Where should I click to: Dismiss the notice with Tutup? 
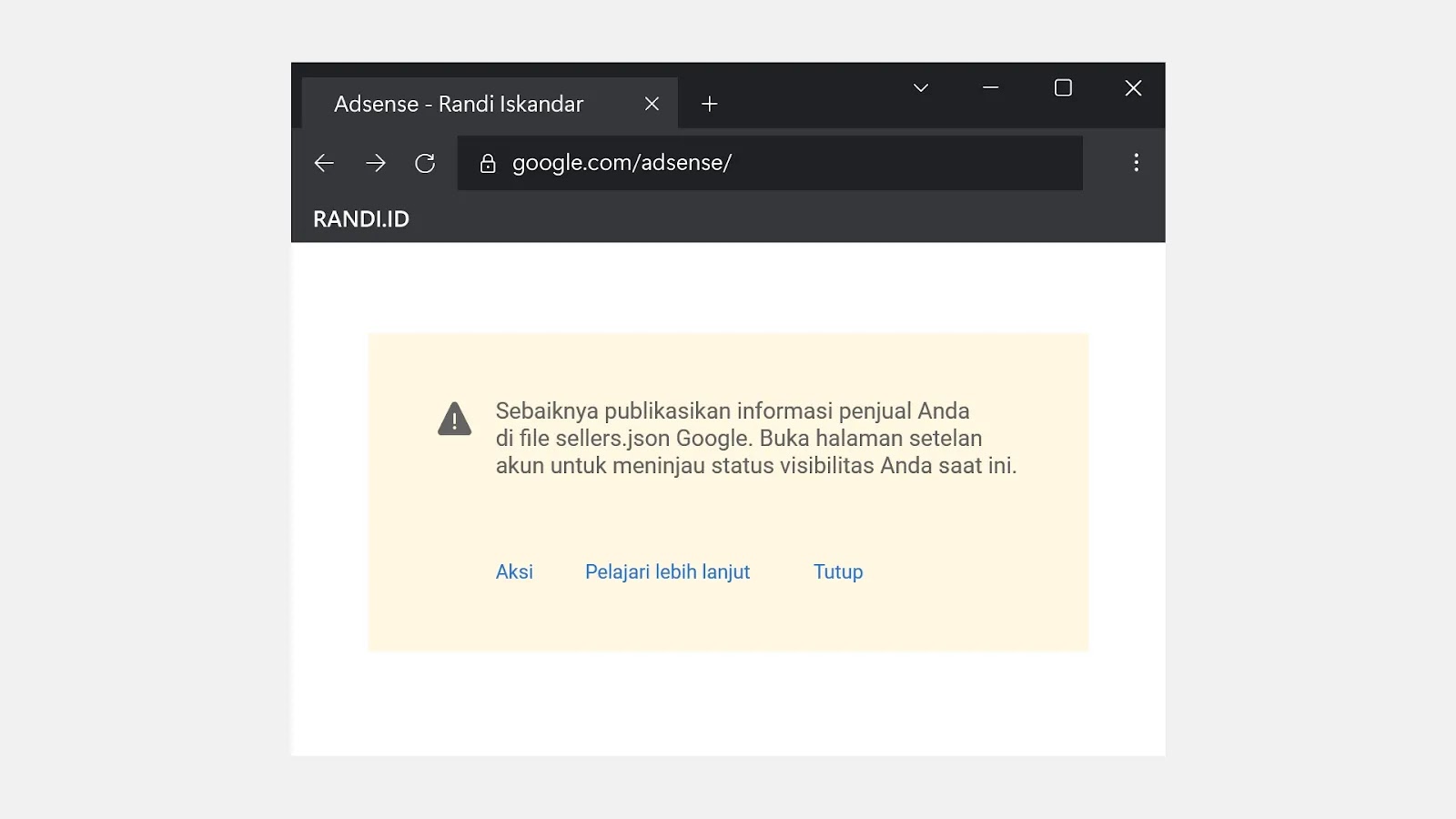coord(838,571)
